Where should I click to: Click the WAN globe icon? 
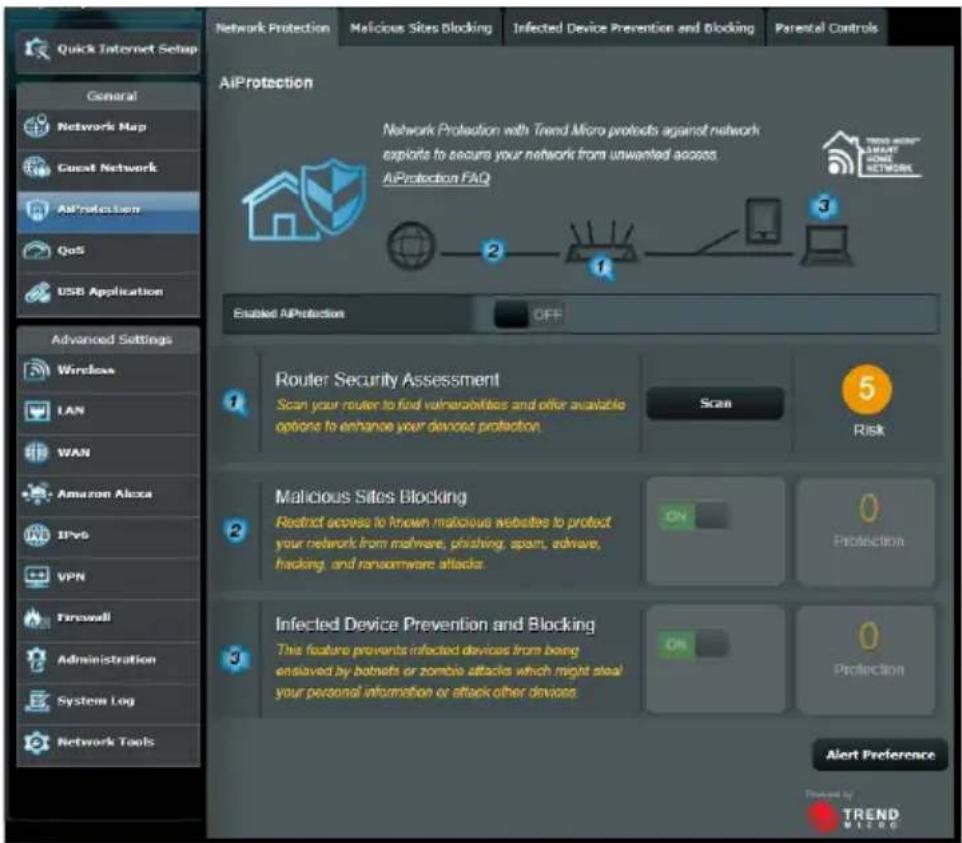(36, 452)
